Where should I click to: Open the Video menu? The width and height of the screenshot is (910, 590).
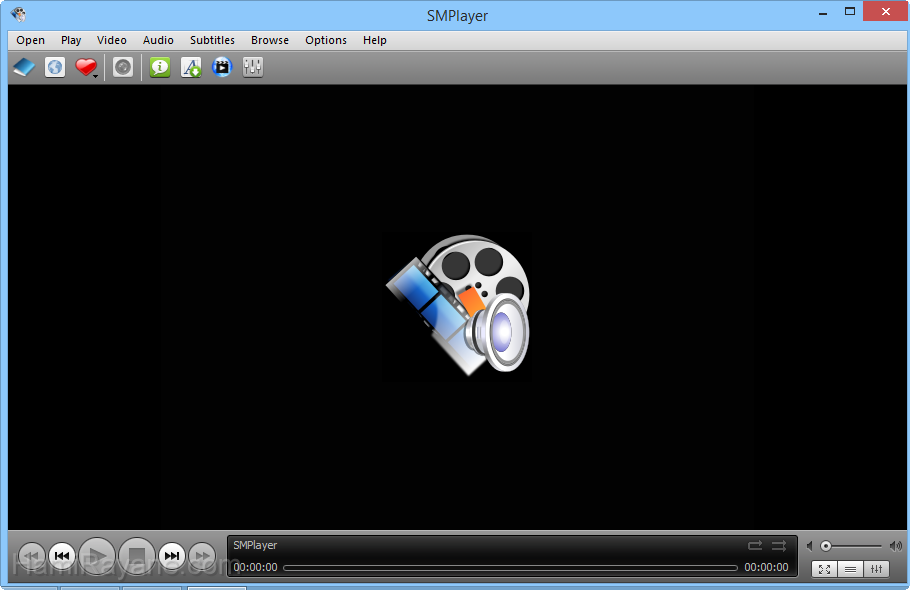point(111,40)
